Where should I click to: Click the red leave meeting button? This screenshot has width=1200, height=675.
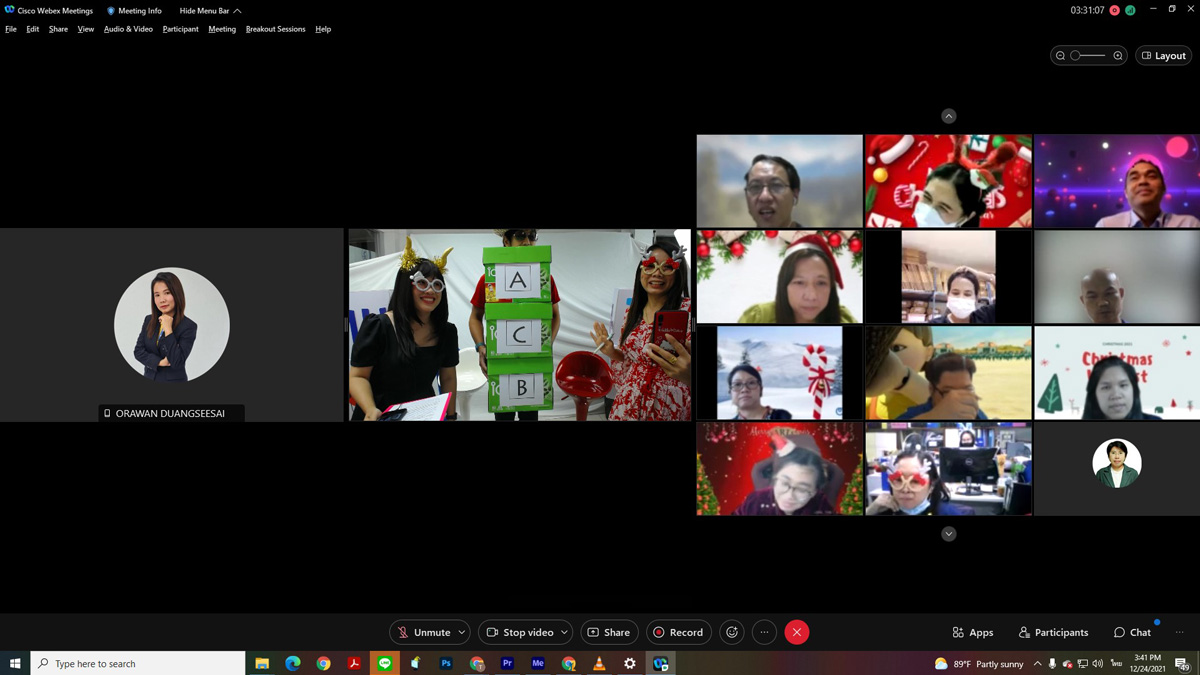797,632
